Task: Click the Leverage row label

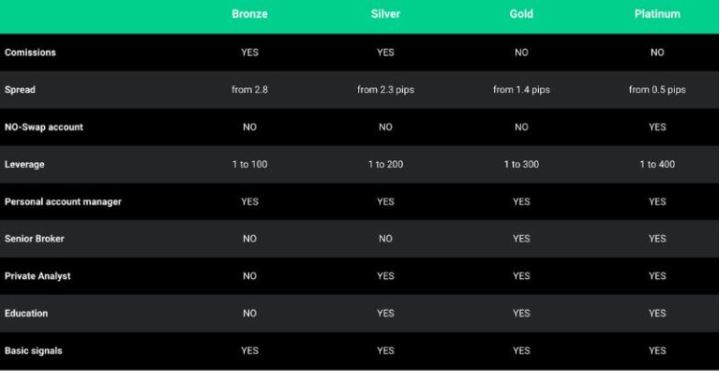Action: 24,164
